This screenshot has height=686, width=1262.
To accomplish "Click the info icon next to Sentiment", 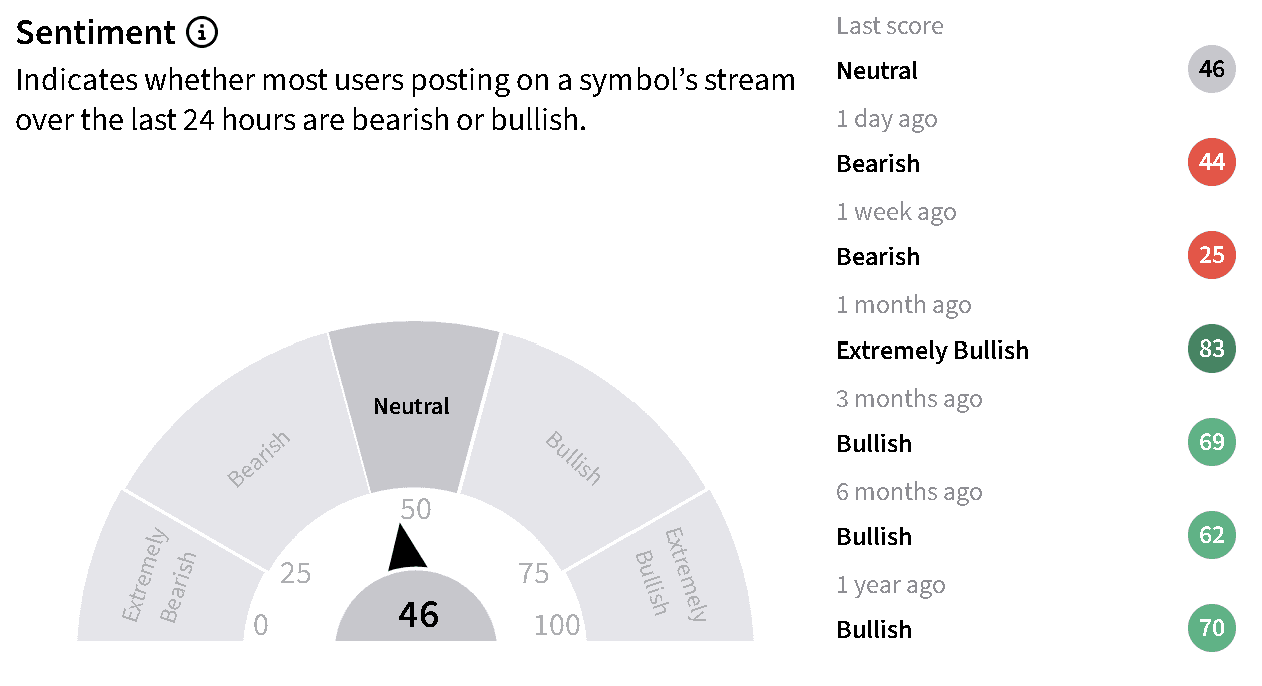I will click(202, 33).
